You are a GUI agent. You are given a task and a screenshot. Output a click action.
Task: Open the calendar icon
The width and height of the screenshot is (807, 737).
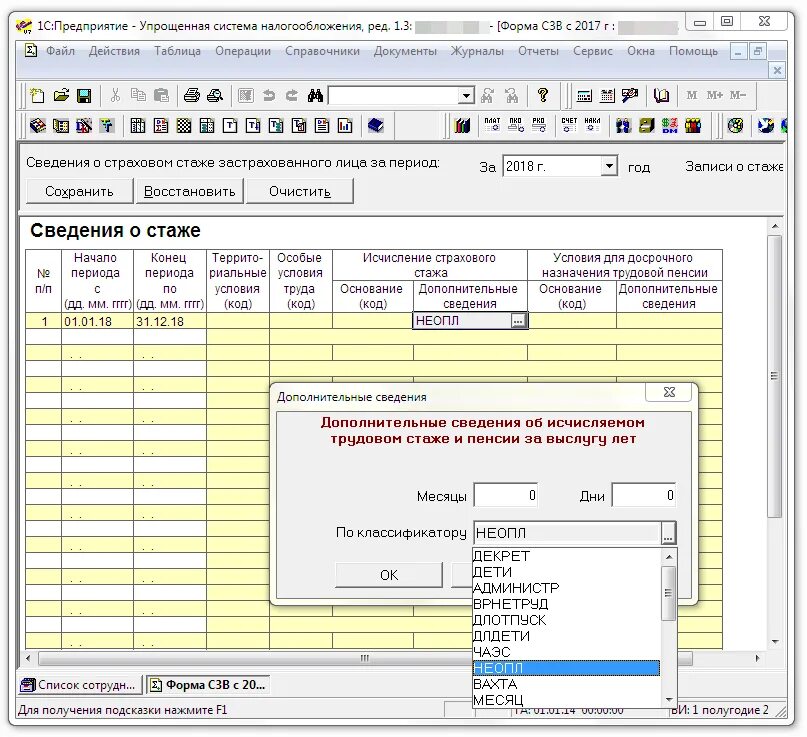607,96
